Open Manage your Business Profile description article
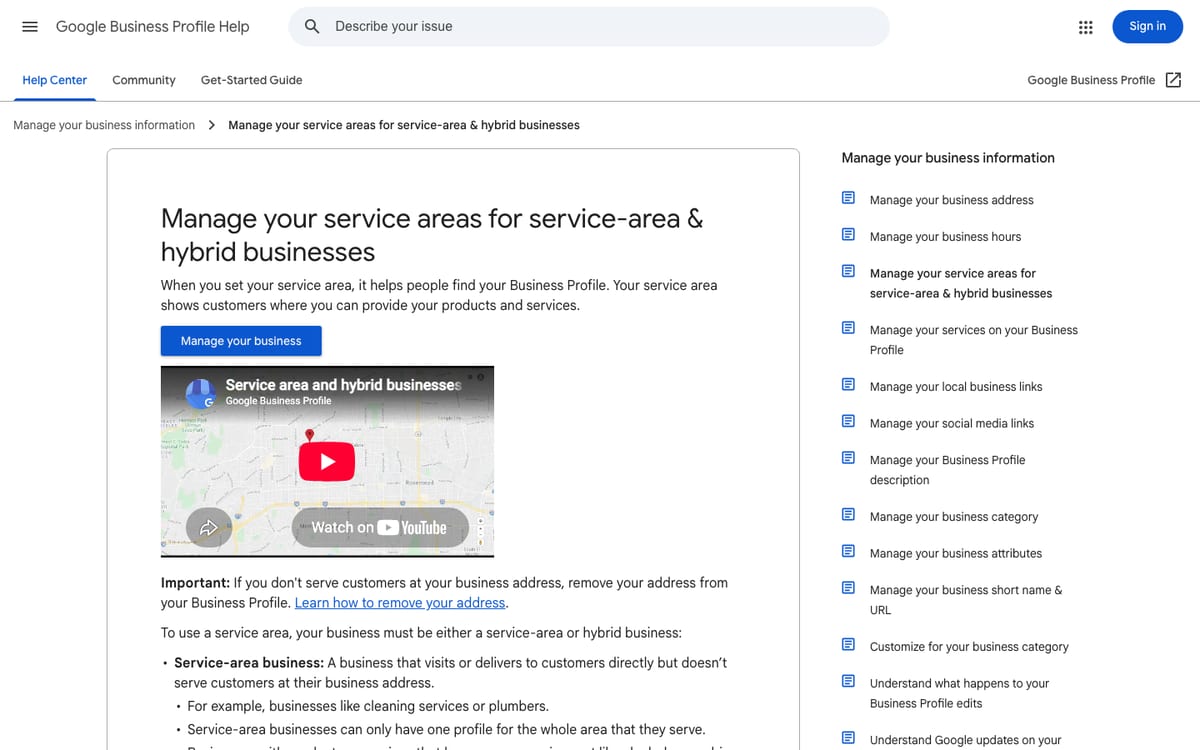This screenshot has height=750, width=1200. tap(948, 470)
